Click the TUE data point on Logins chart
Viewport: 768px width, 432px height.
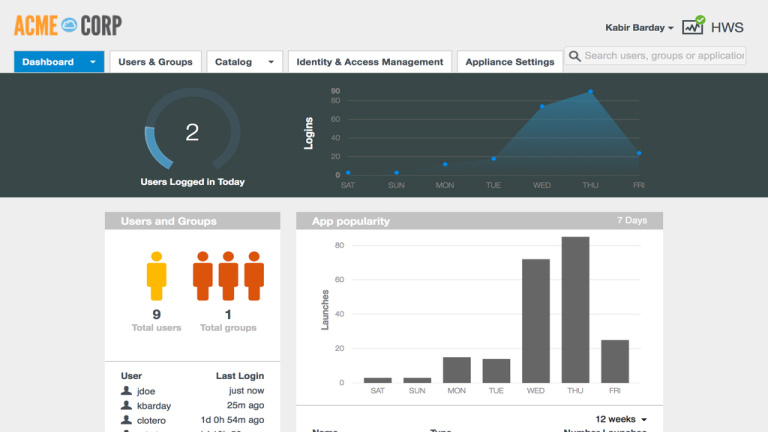(x=494, y=159)
